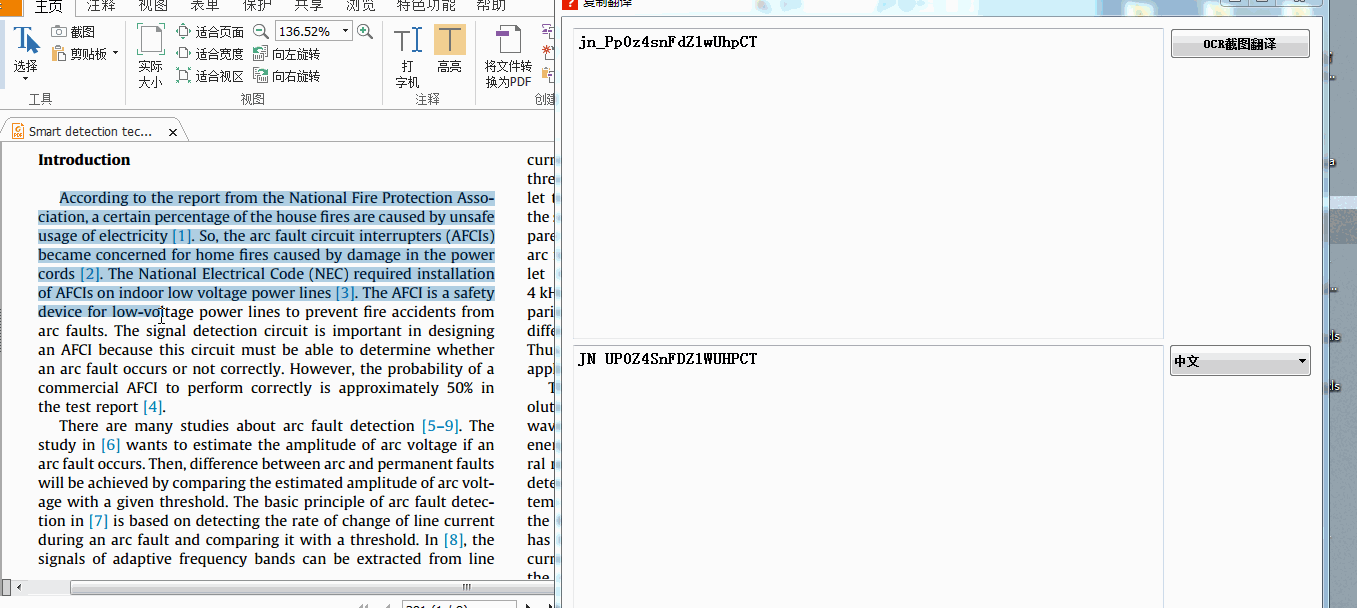
Task: Open citation link [6]
Action: [x=110, y=445]
